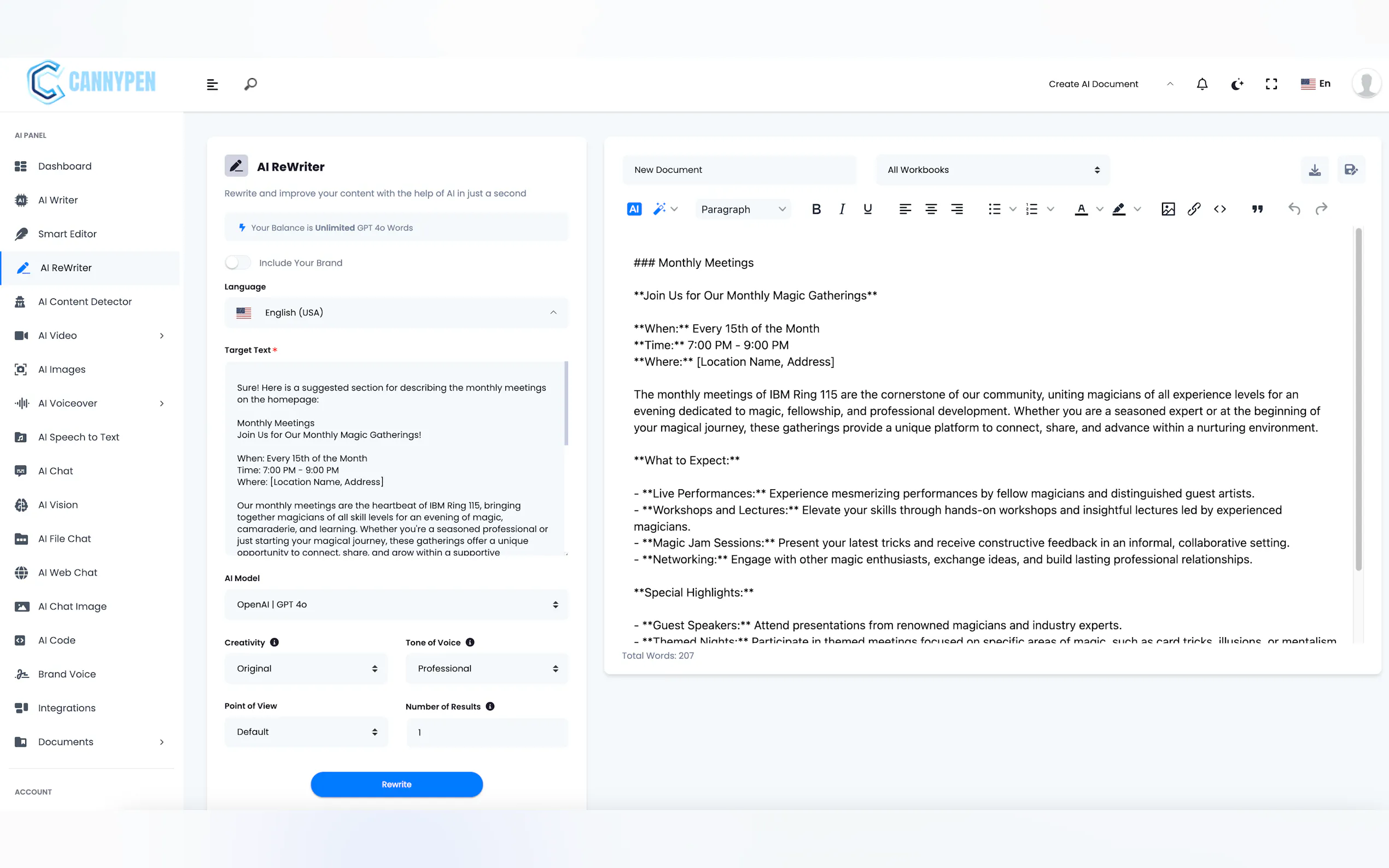
Task: Expand the AI Video sidebar menu
Action: click(90, 336)
